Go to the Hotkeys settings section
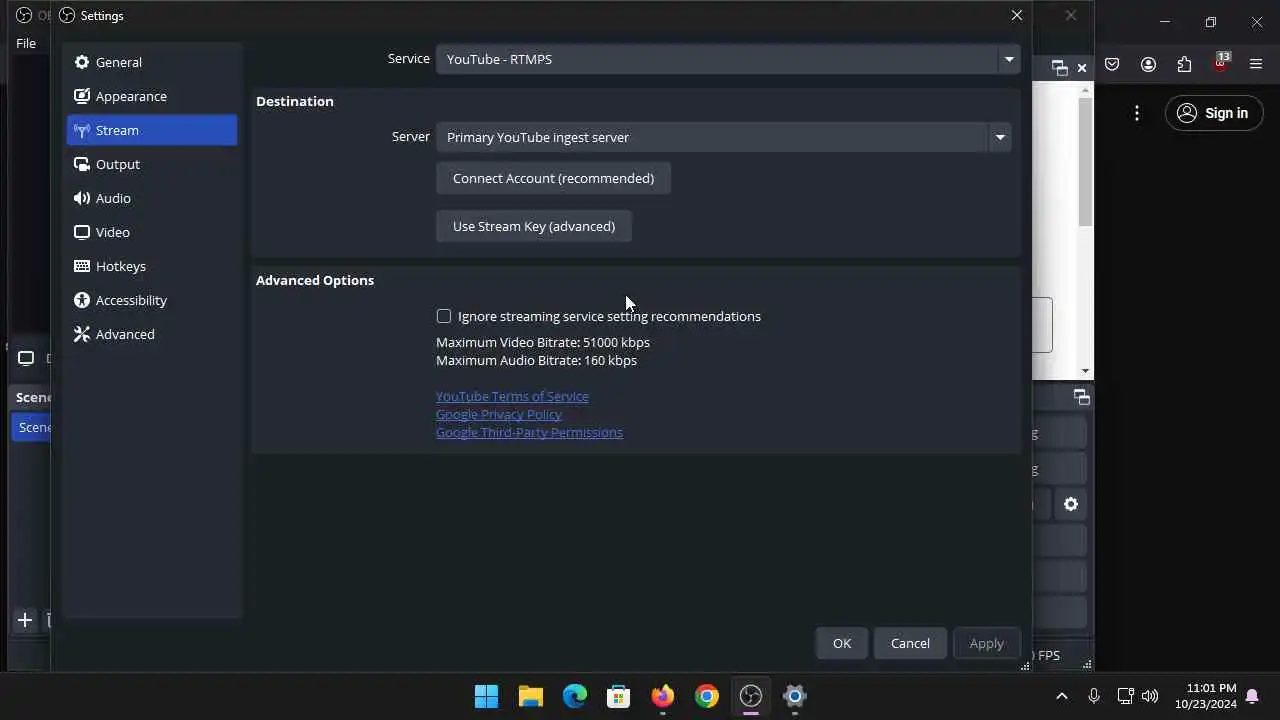Screen dimensions: 1280x720 (152, 266)
